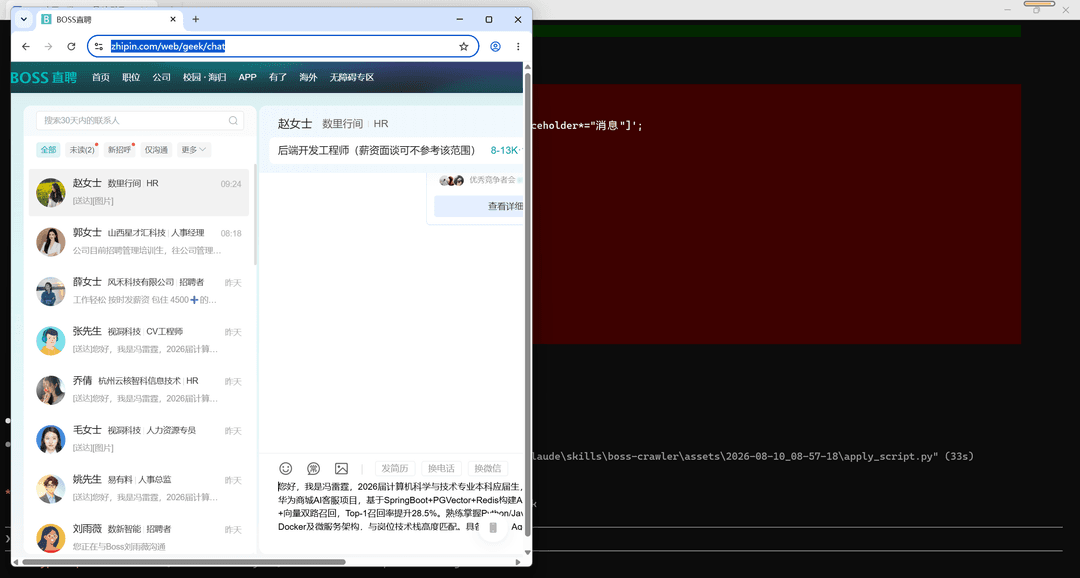Select the 全部 filter tab
1080x578 pixels.
[x=48, y=149]
